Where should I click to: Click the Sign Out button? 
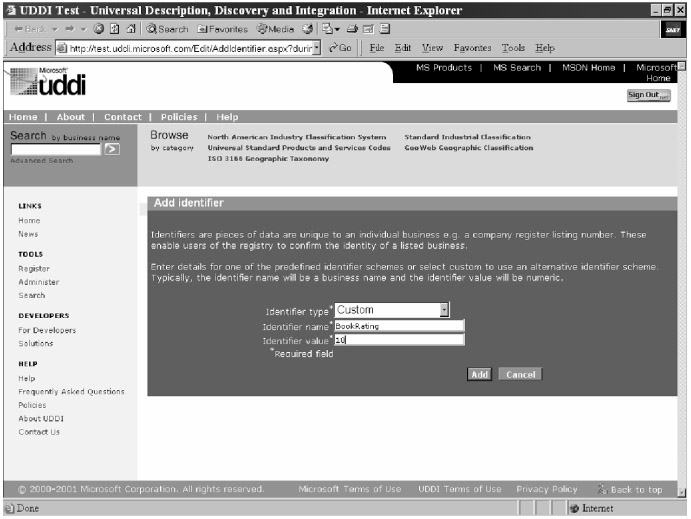(647, 94)
